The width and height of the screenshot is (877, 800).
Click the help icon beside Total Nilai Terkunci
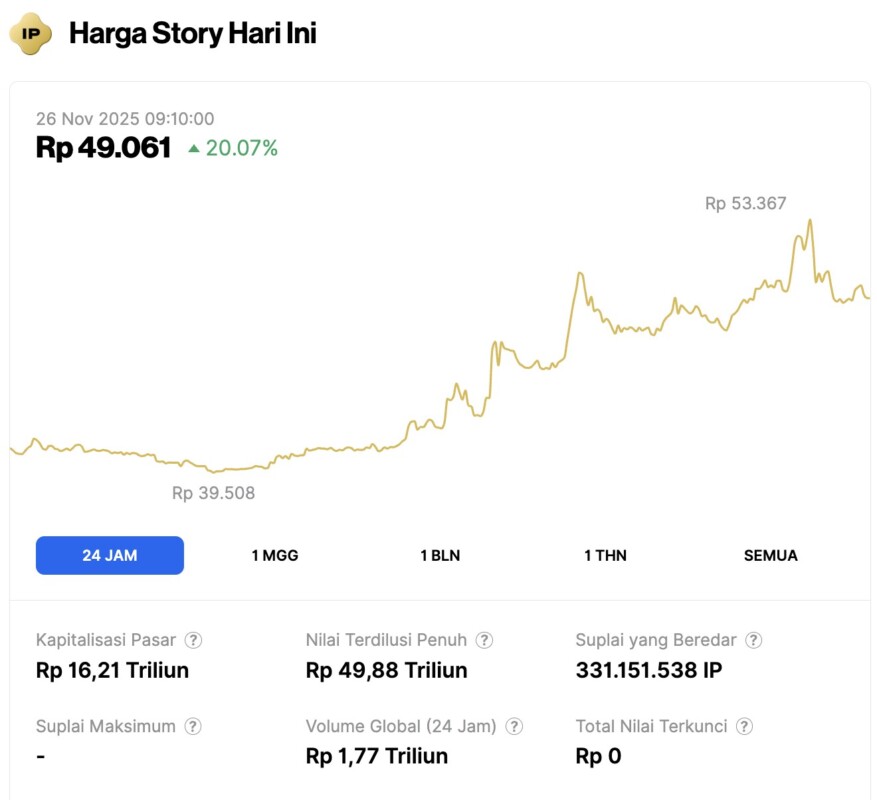744,727
